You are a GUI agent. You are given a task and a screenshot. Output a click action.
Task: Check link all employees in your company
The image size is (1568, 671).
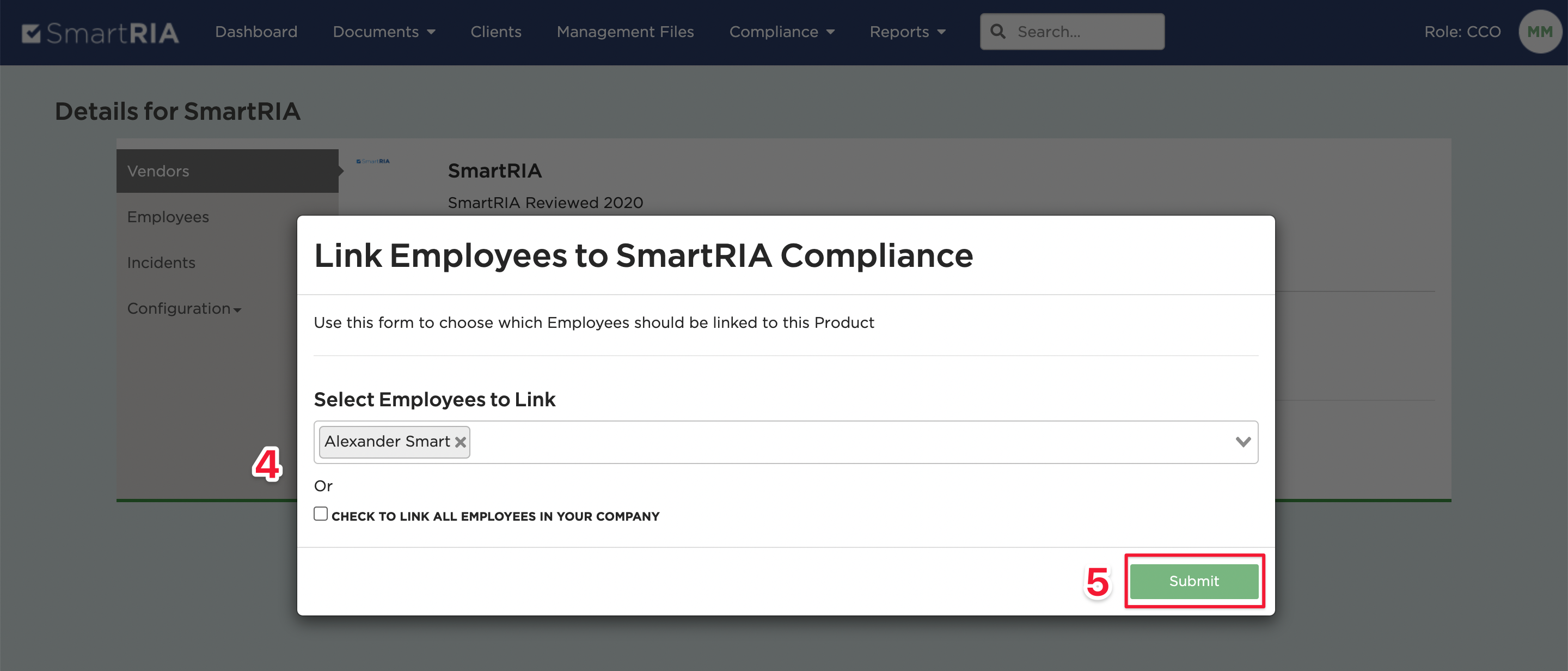[x=321, y=514]
